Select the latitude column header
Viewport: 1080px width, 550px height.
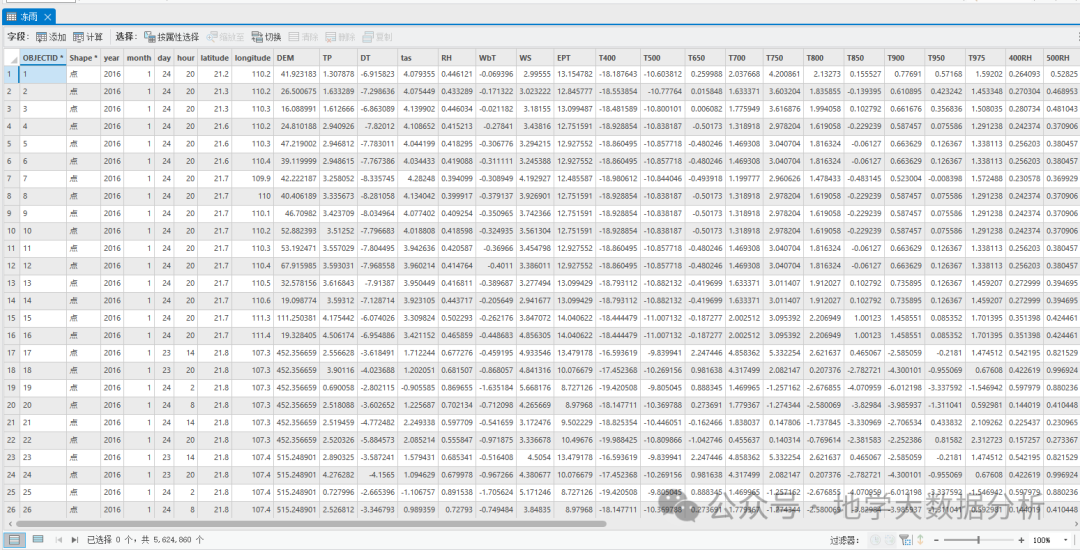point(214,58)
